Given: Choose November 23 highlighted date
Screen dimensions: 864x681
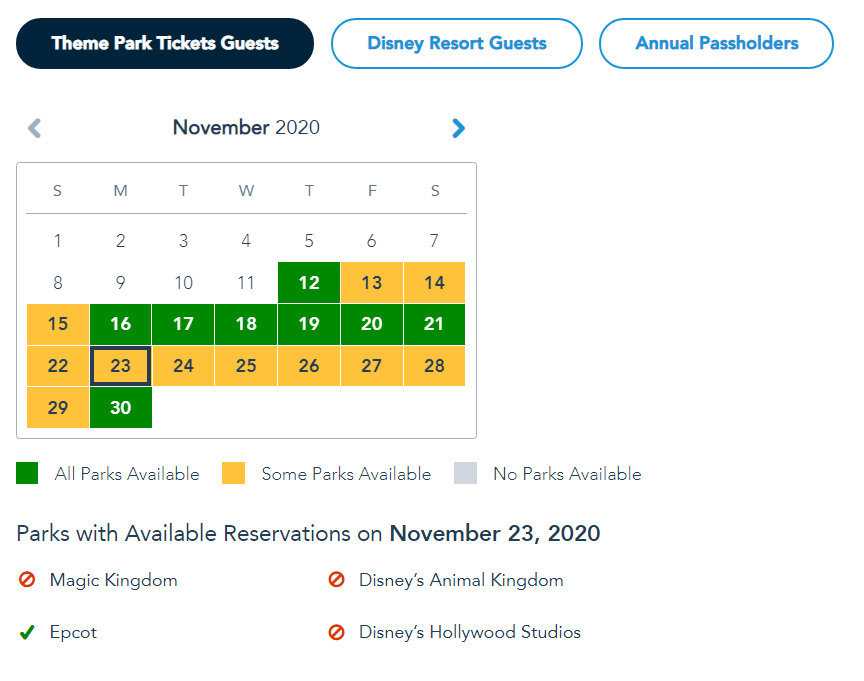Looking at the screenshot, I should tap(121, 366).
